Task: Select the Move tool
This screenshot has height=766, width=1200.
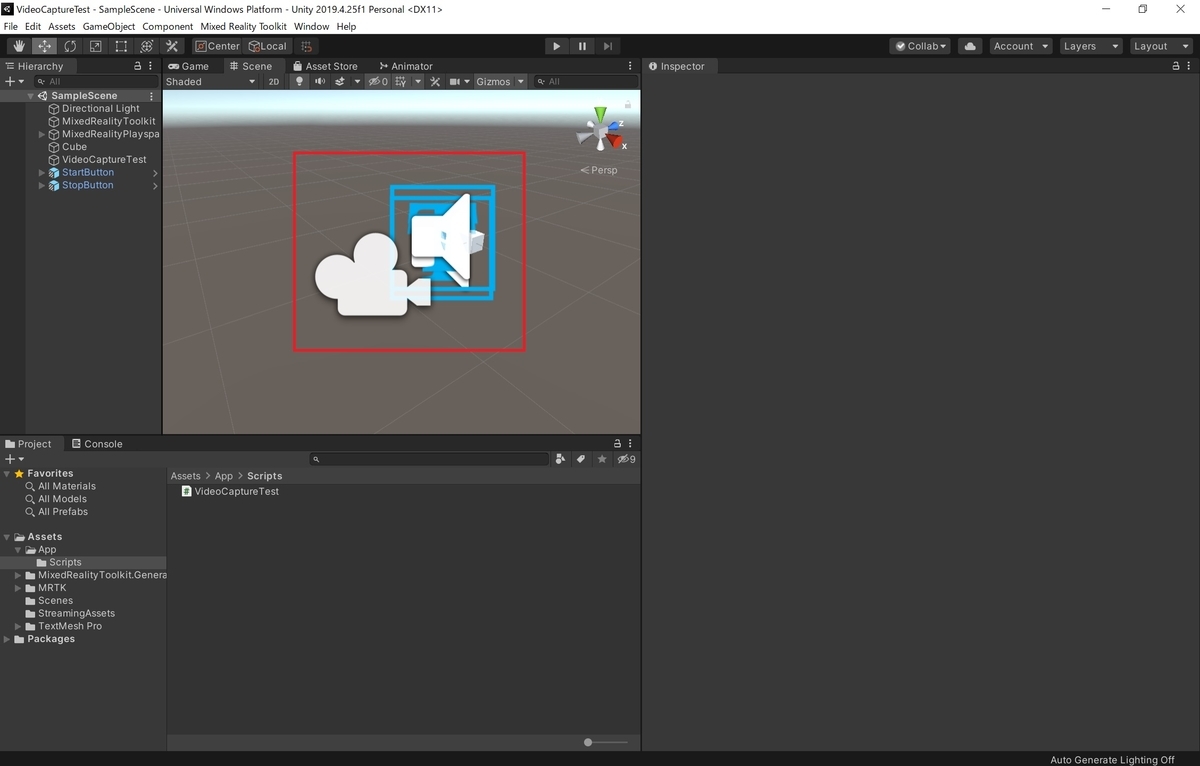Action: (45, 46)
